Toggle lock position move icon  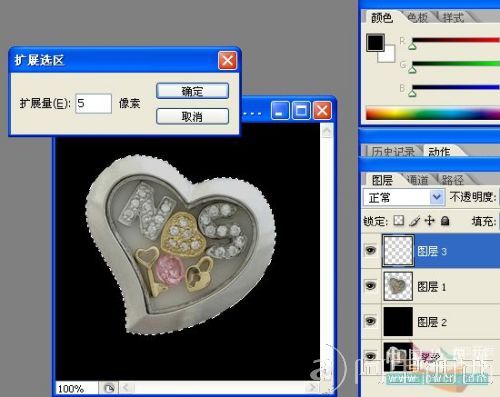pyautogui.click(x=430, y=220)
